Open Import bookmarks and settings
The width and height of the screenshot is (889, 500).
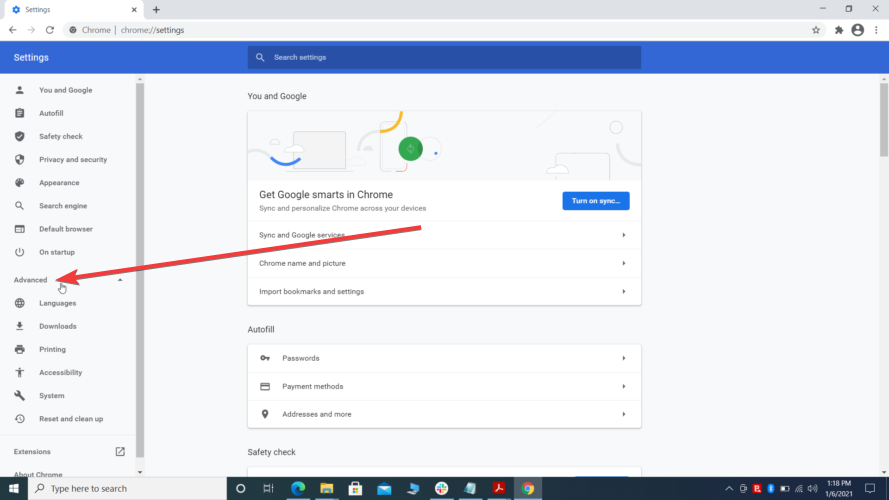[444, 291]
